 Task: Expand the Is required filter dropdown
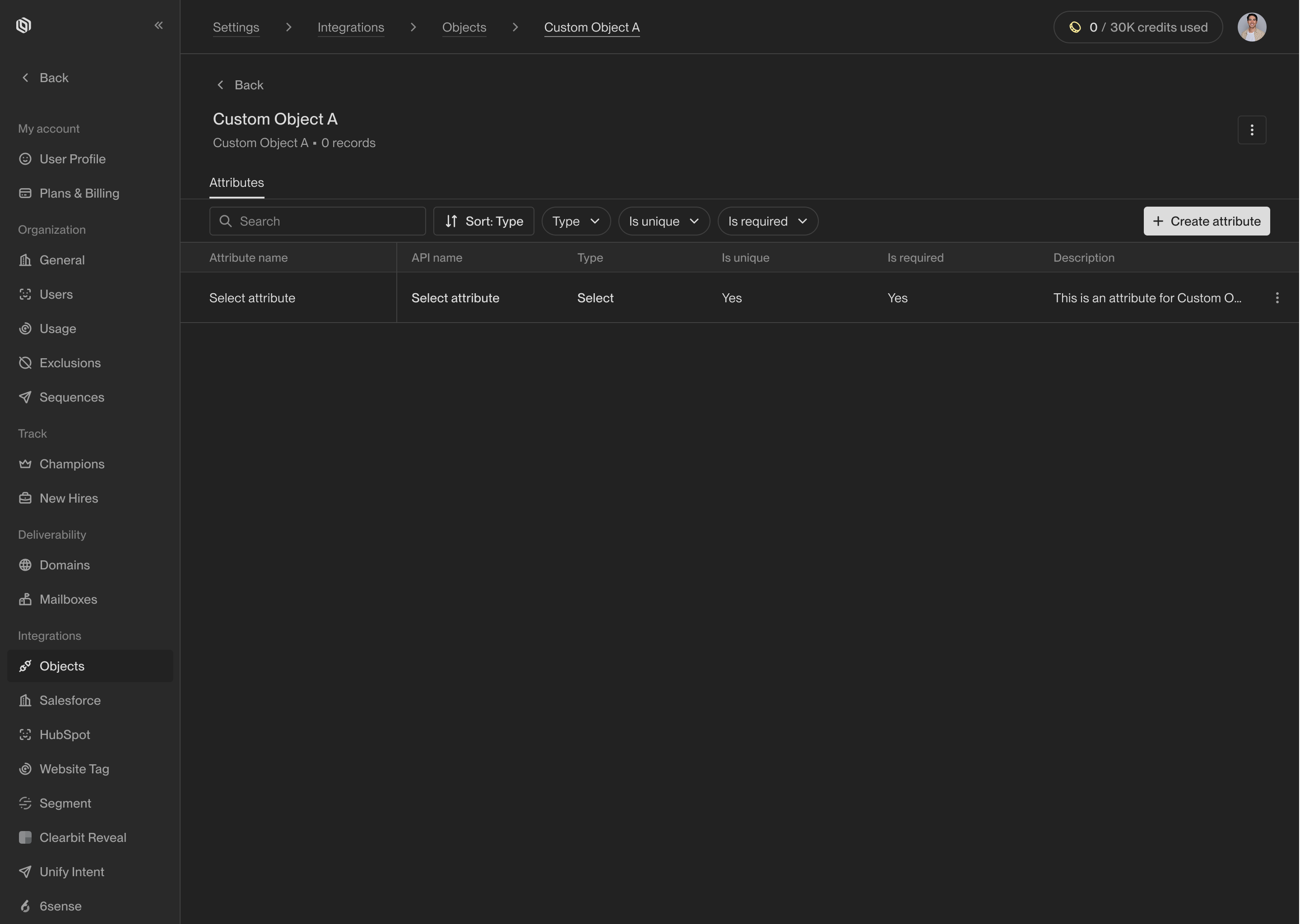tap(767, 222)
